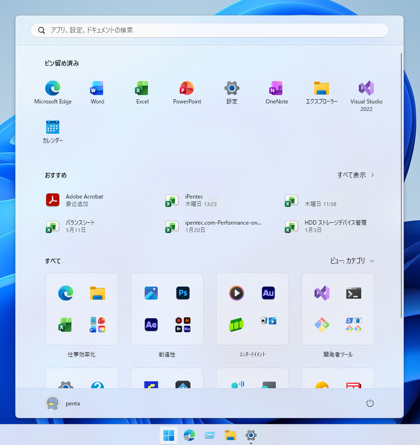Launch Visual Studio in 開発者ツール category
This screenshot has height=445, width=420.
tap(322, 293)
